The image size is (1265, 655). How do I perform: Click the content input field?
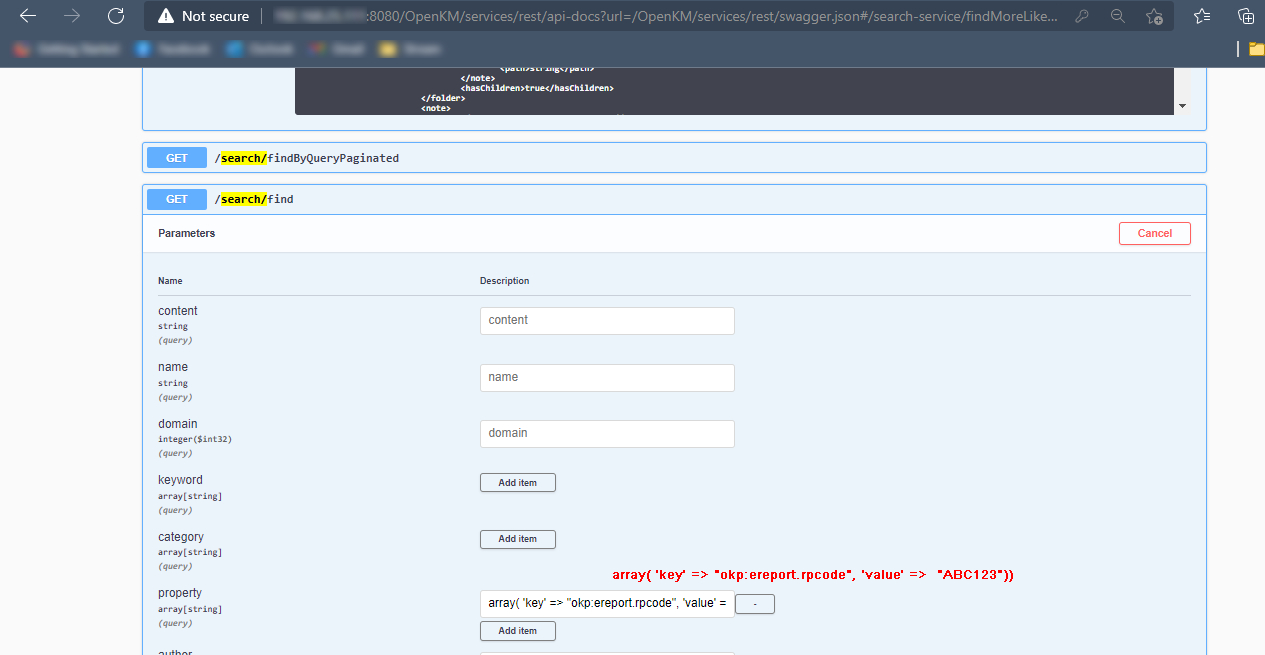[x=607, y=321]
